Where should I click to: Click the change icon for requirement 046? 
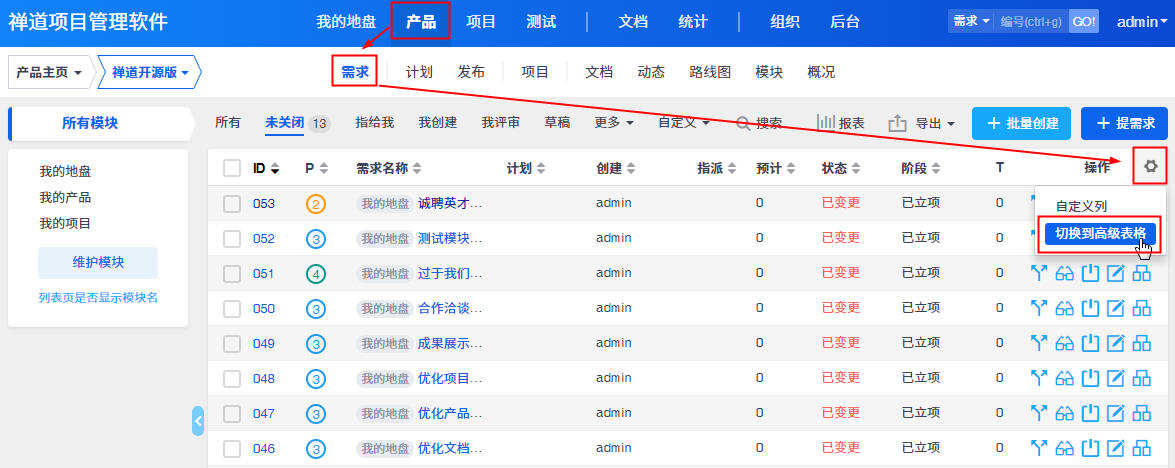click(1039, 448)
